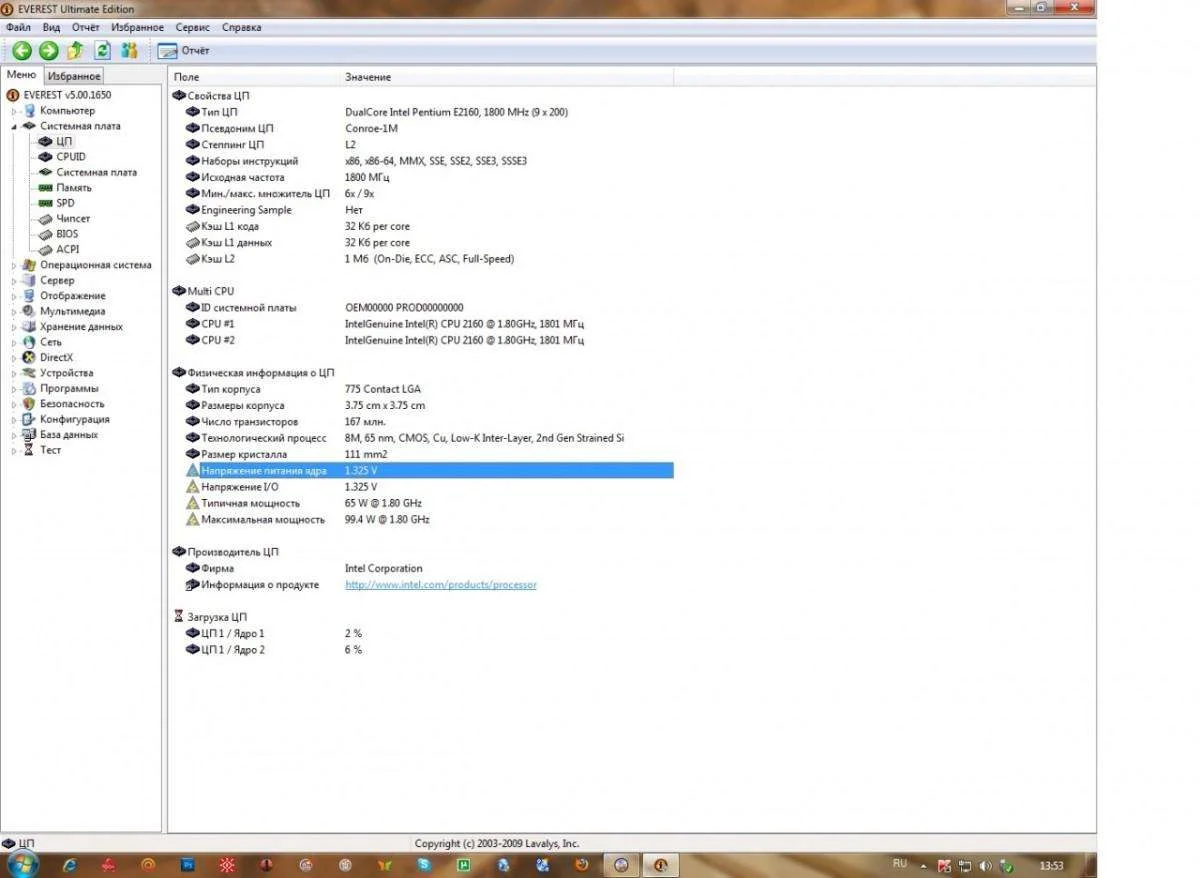Expand the Сервер tree node
This screenshot has width=1200, height=878.
pyautogui.click(x=15, y=281)
